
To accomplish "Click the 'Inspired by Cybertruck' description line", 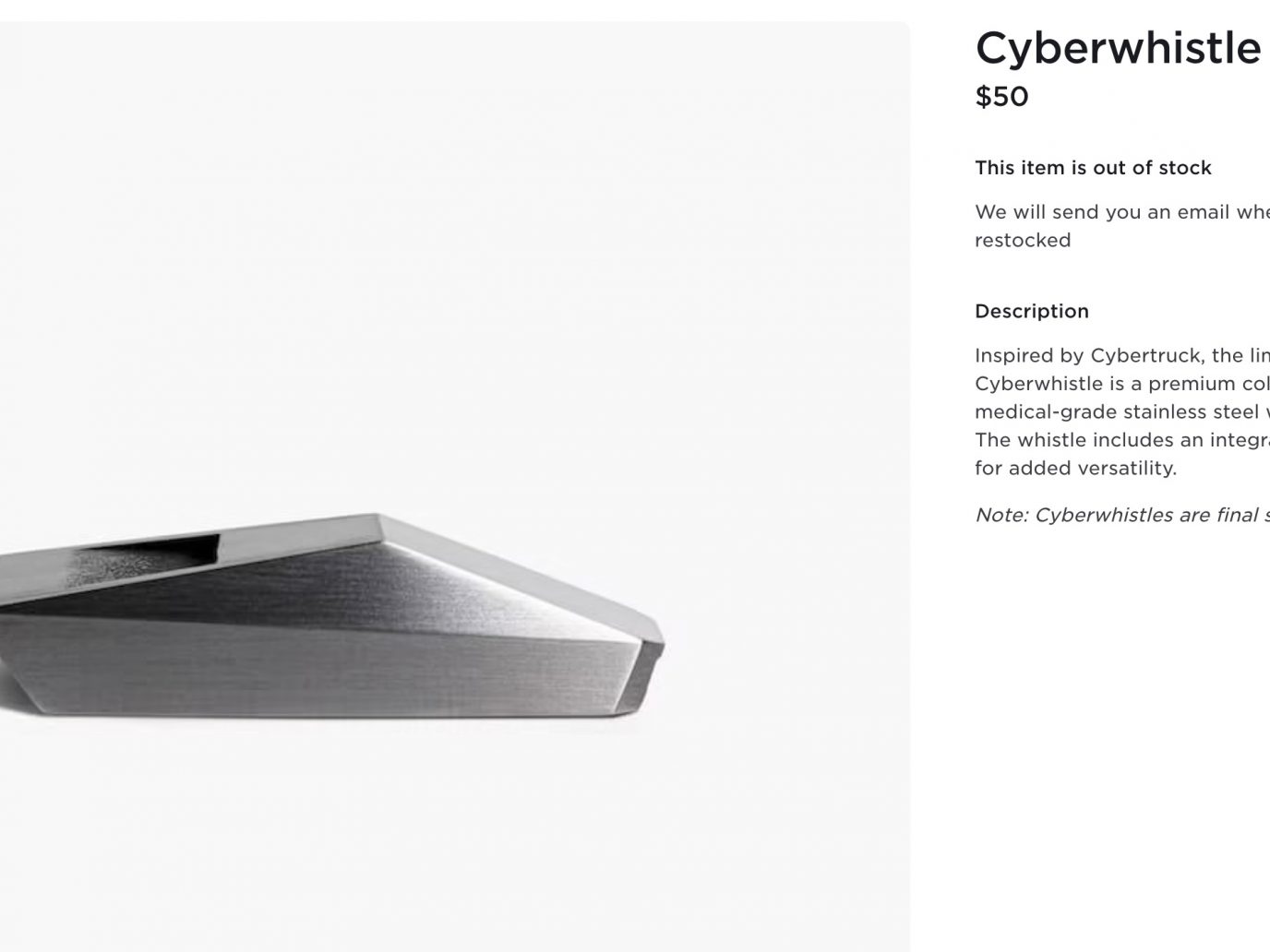I will [1122, 355].
